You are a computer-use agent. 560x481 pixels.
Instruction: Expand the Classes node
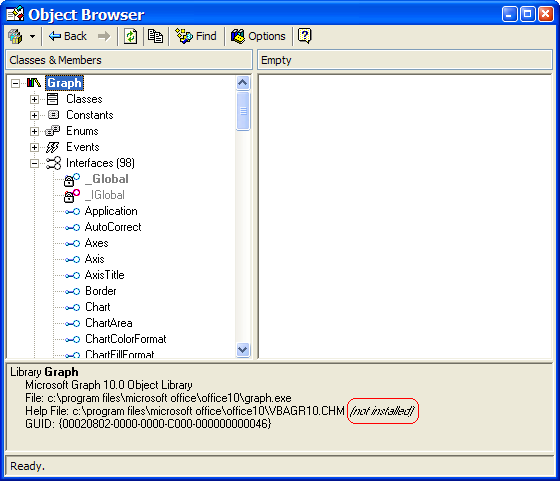[34, 99]
